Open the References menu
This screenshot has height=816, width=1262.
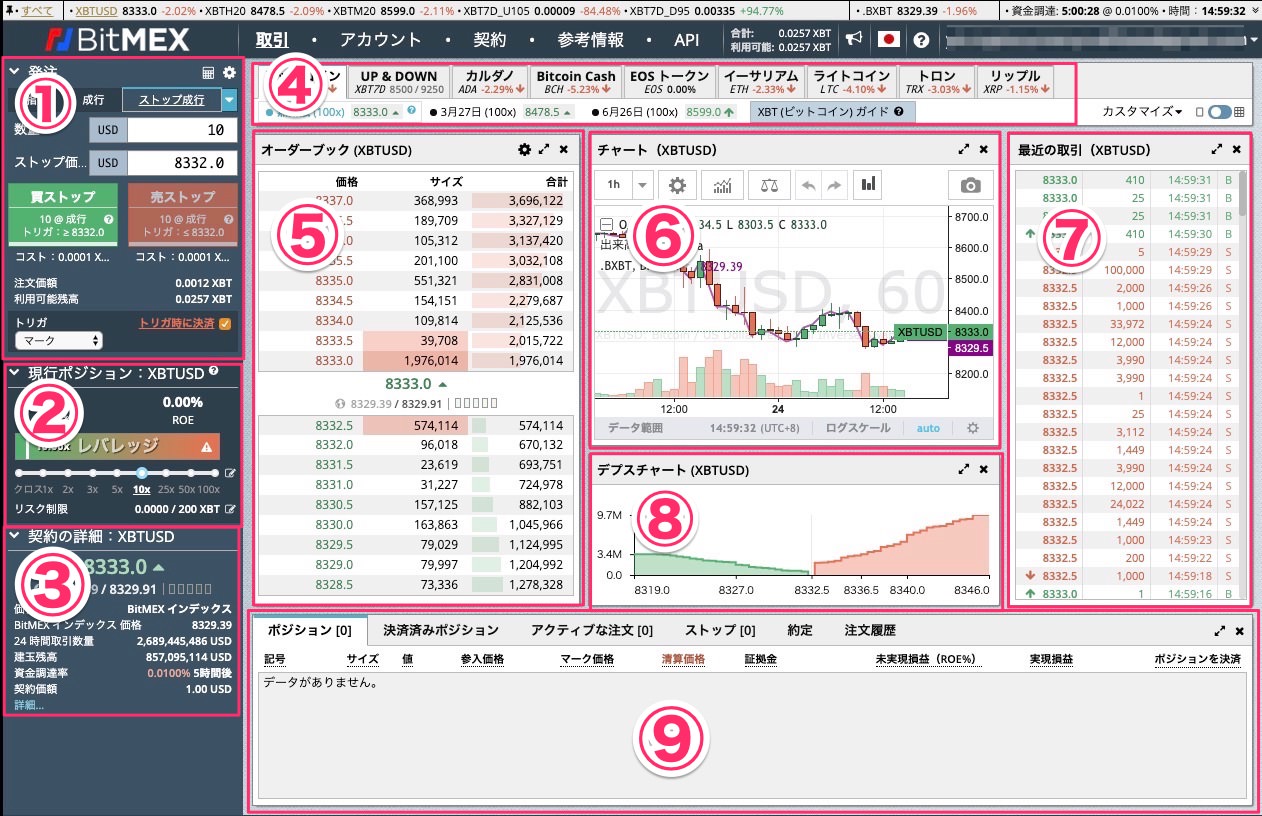click(x=591, y=40)
